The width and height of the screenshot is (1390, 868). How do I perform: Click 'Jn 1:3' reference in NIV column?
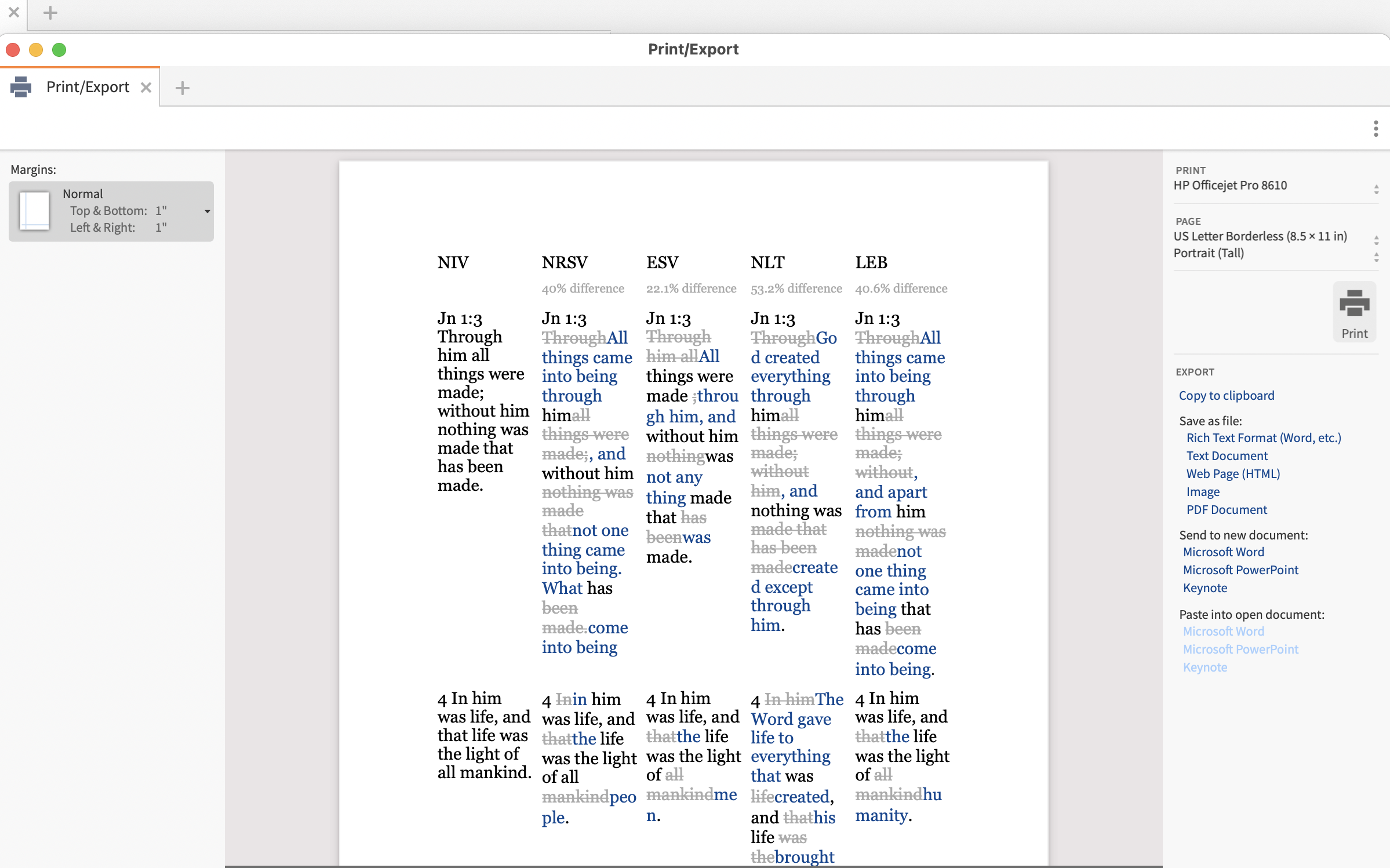click(x=460, y=319)
